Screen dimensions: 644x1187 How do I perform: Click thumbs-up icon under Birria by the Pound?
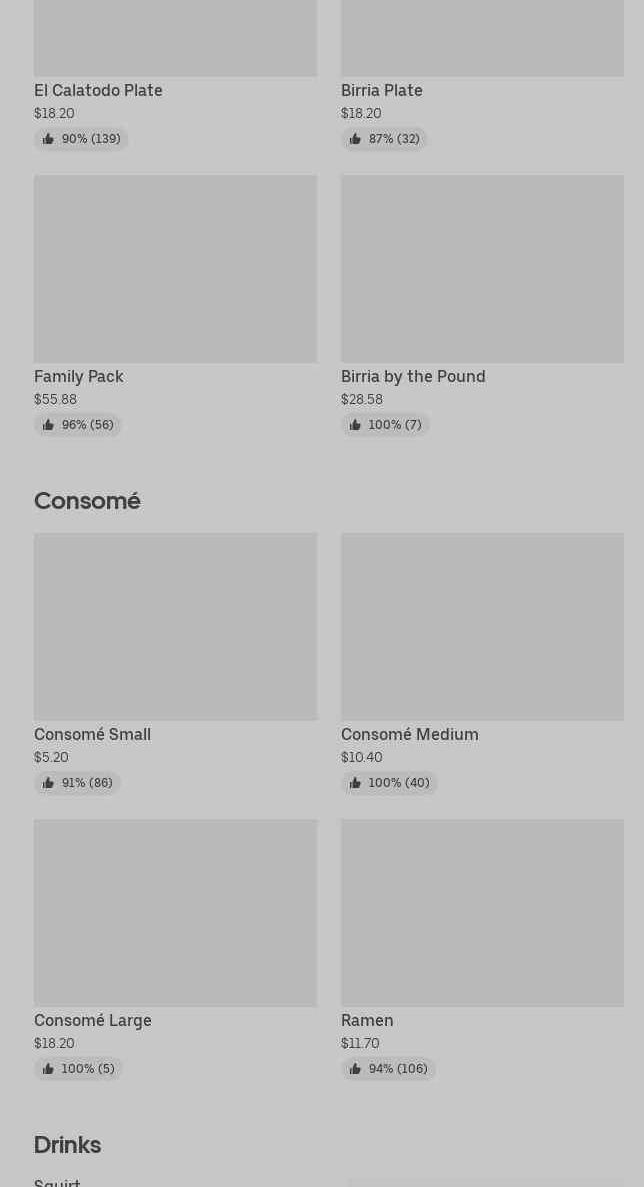[x=355, y=425]
